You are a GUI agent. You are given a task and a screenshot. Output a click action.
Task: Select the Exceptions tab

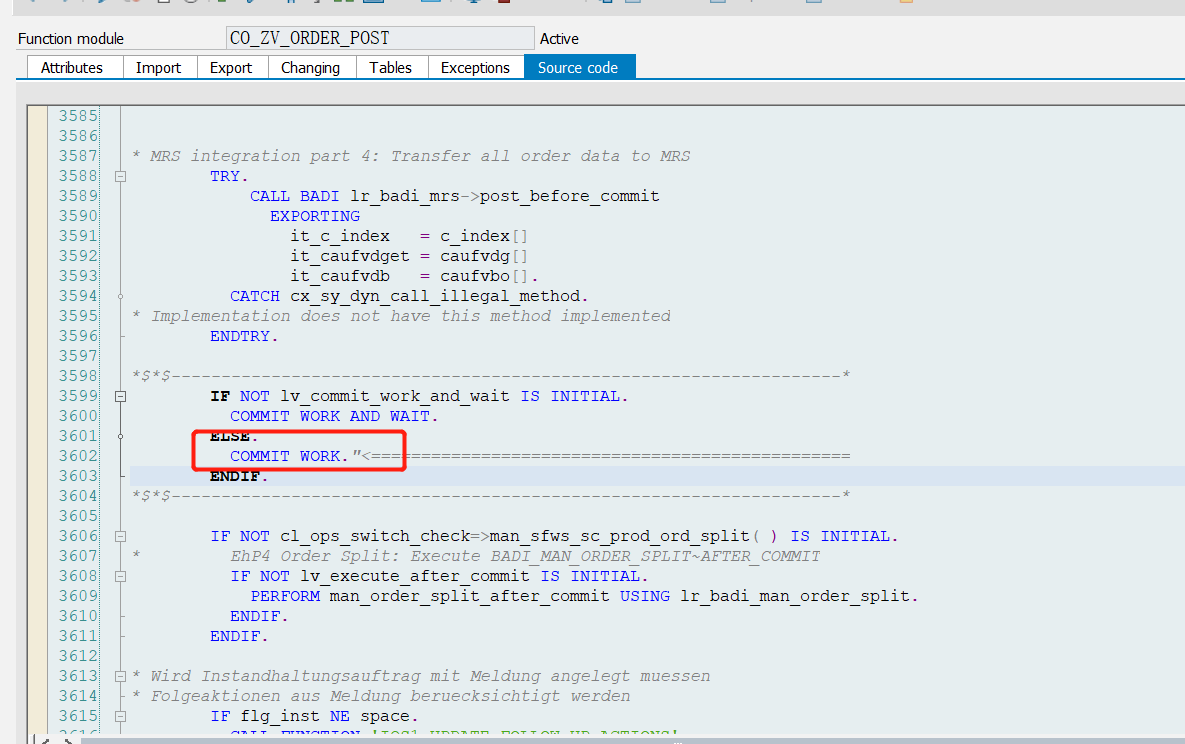pyautogui.click(x=476, y=67)
